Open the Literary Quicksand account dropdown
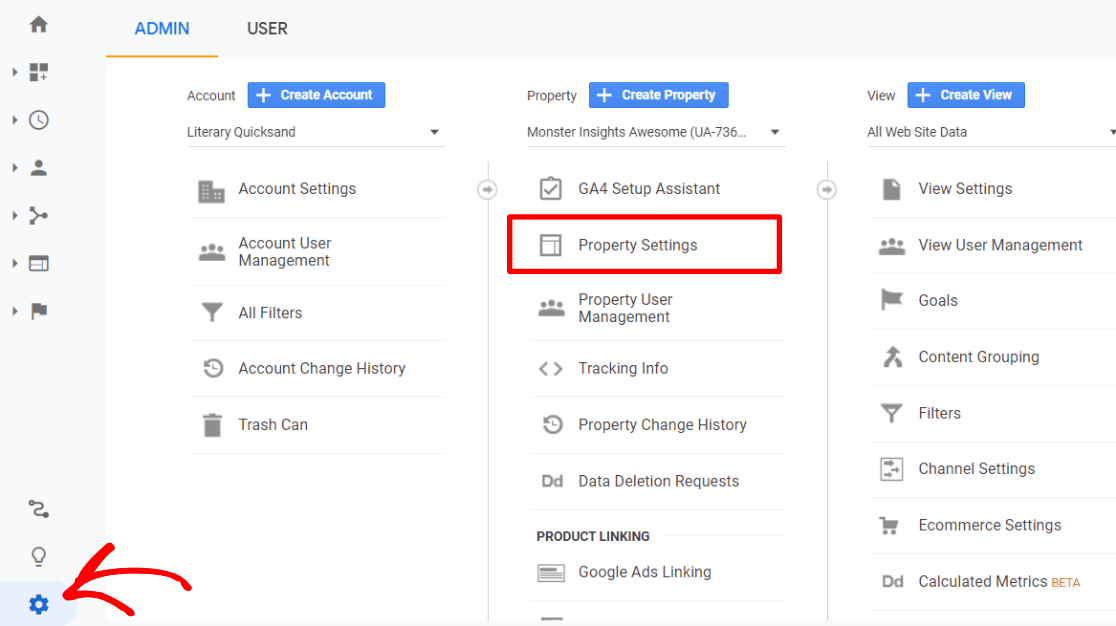 316,132
